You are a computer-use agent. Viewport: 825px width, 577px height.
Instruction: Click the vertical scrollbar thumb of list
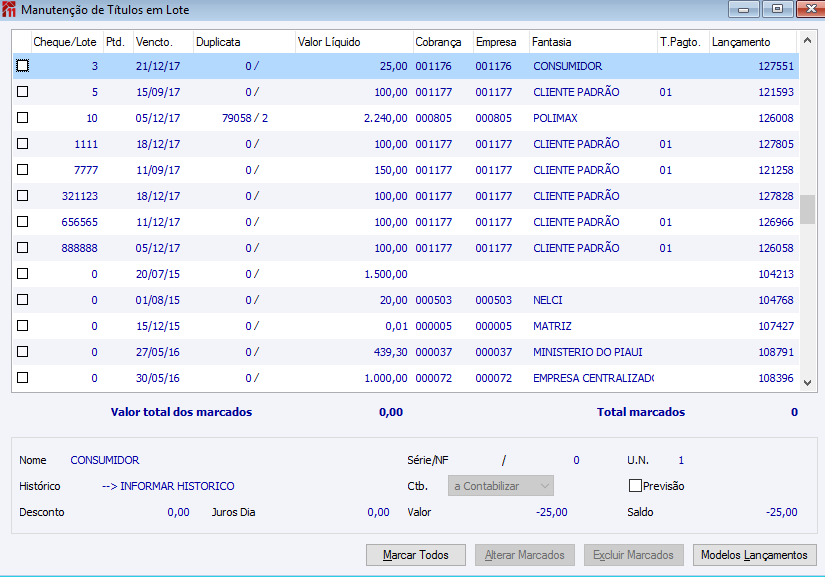(x=807, y=209)
